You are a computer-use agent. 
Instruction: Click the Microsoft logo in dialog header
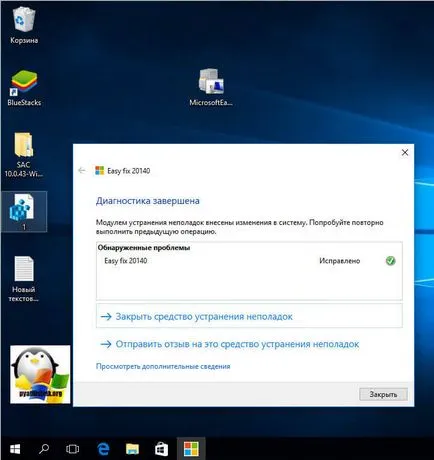point(99,171)
